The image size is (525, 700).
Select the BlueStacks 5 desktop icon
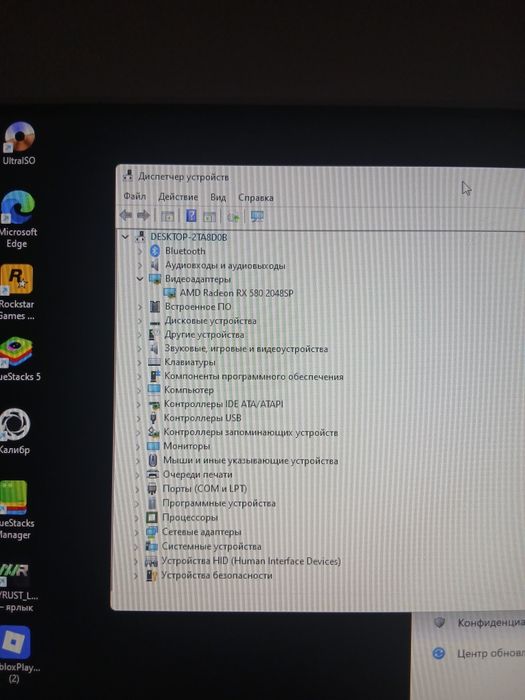(x=19, y=359)
